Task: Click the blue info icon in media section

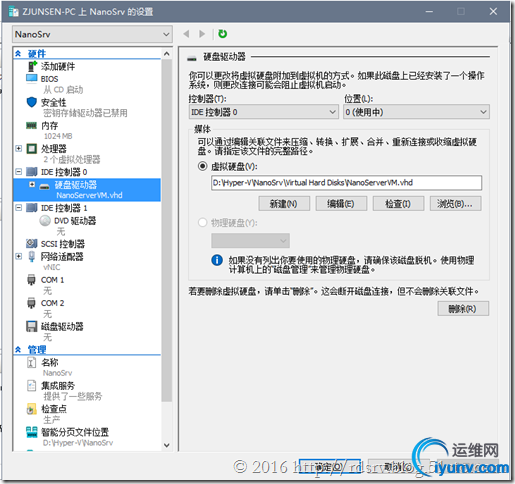Action: (x=217, y=260)
